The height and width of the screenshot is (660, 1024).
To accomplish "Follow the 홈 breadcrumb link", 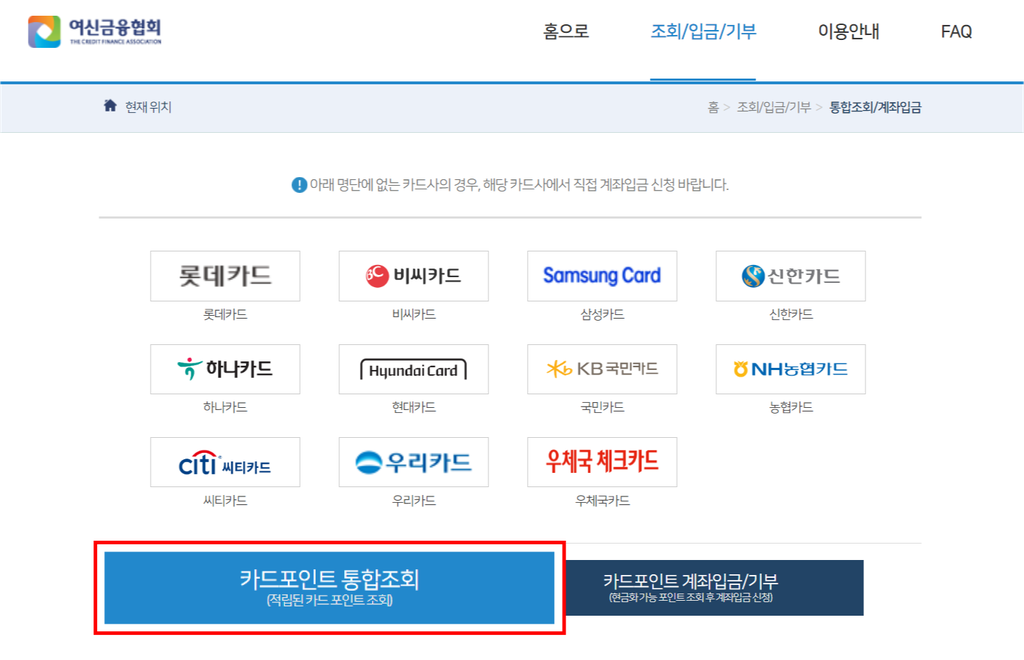I will [x=713, y=107].
